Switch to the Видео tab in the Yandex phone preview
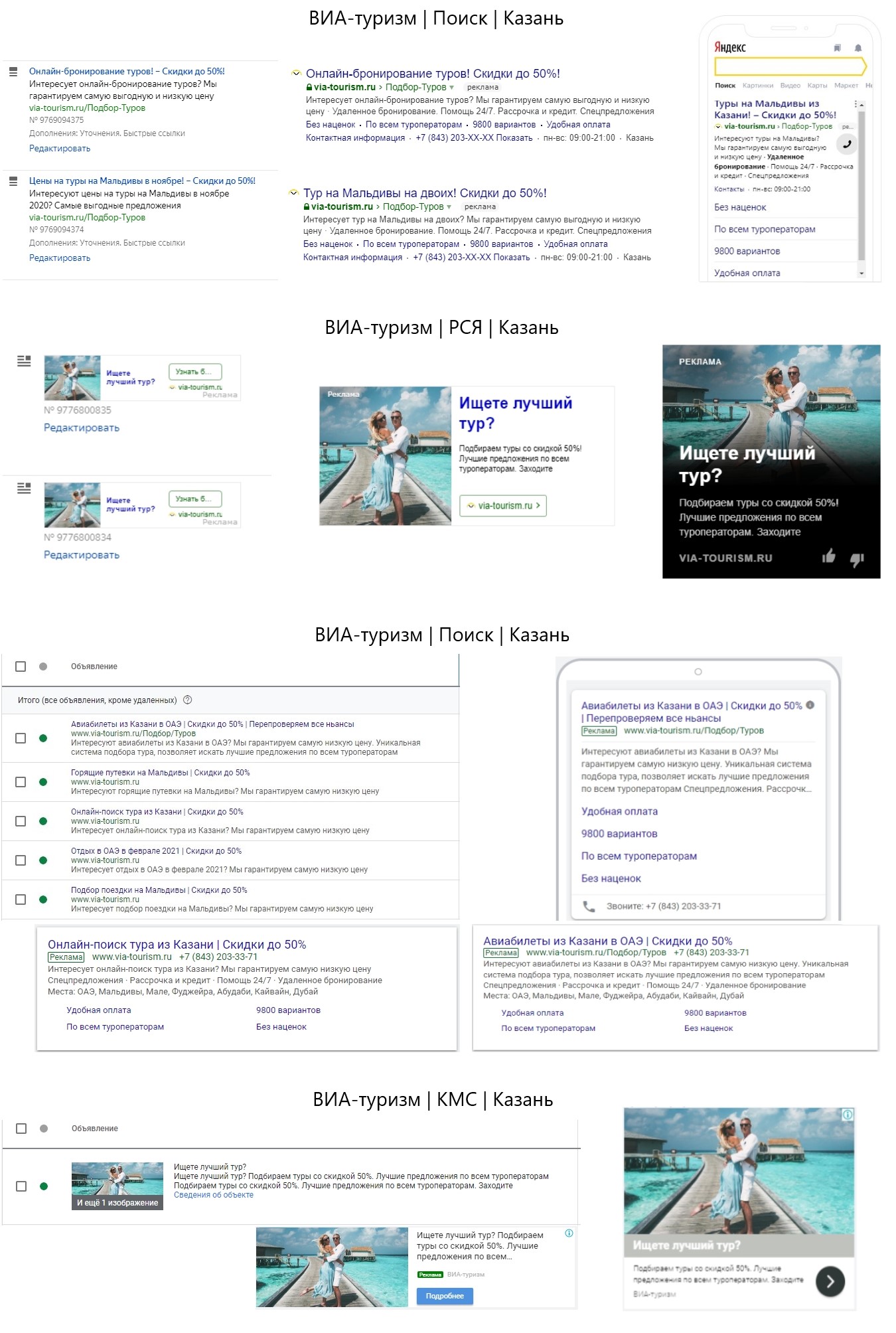896x1333 pixels. pos(790,86)
